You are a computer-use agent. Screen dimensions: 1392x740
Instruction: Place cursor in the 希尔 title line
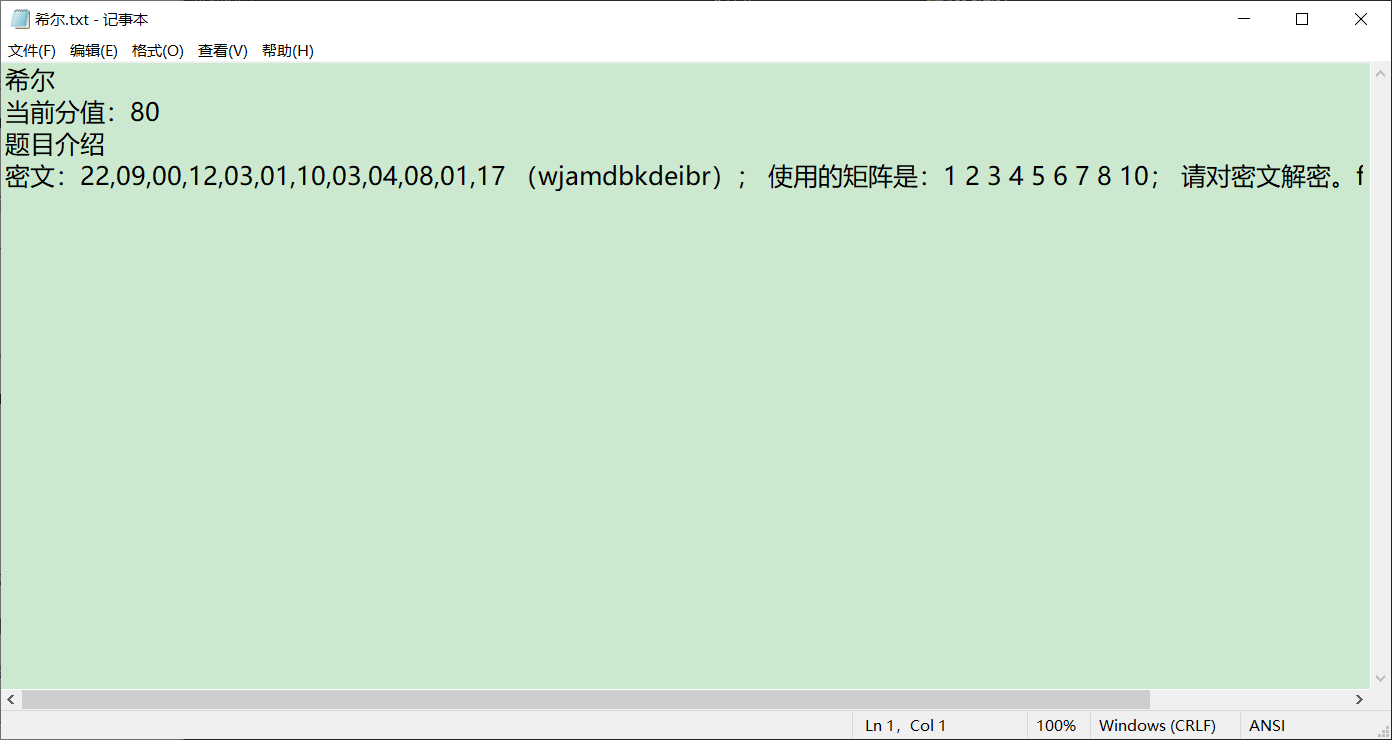click(x=30, y=80)
